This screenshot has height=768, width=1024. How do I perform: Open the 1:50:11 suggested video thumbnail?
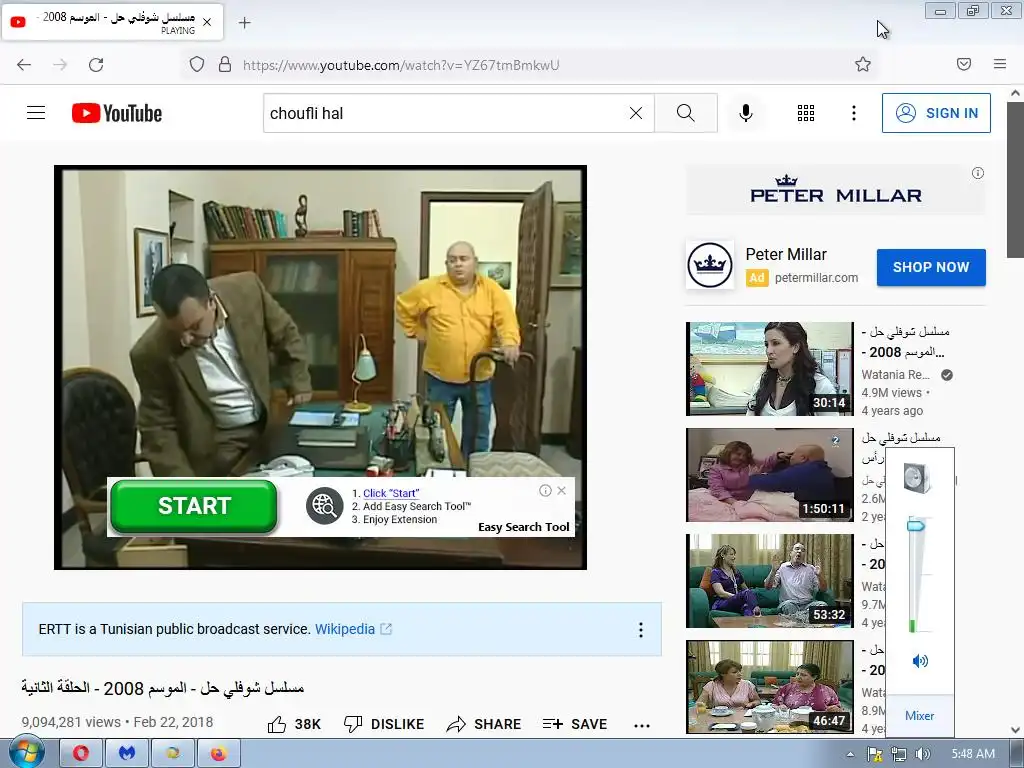coord(769,475)
